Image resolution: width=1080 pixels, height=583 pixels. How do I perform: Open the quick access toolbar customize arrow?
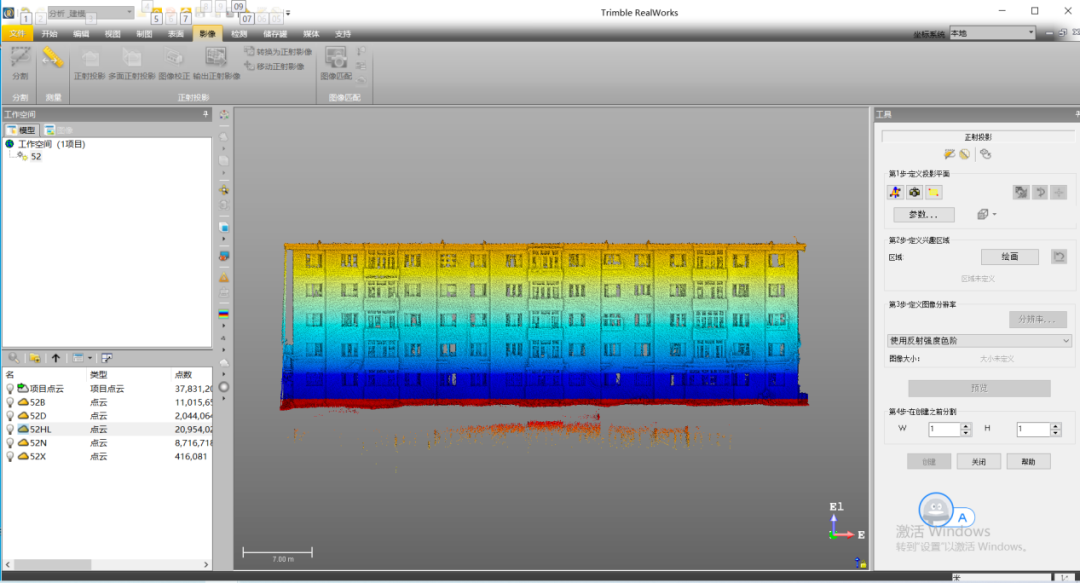[288, 13]
